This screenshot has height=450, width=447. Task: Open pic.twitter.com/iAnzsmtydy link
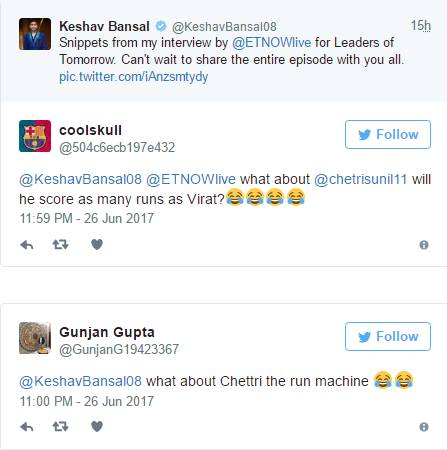click(x=134, y=77)
